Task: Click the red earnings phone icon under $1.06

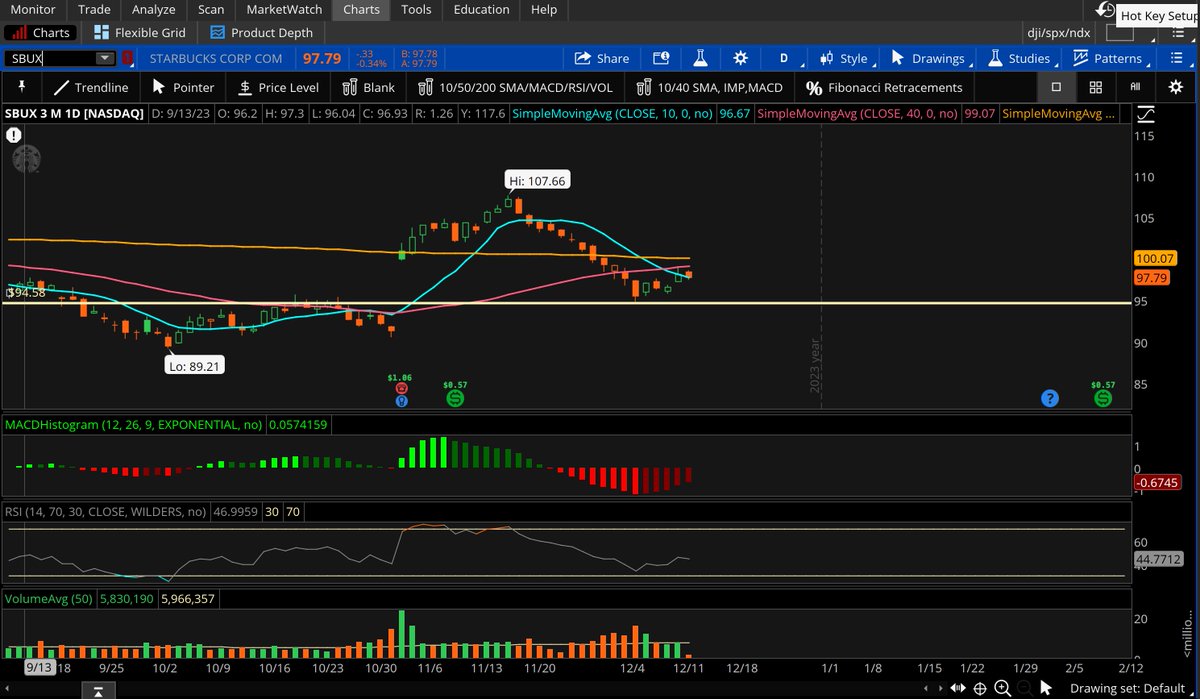Action: click(401, 388)
